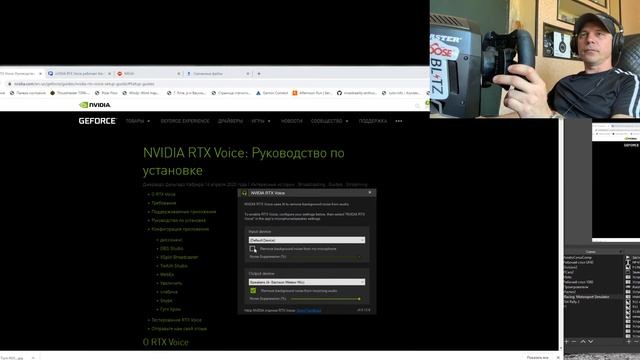Jump to 'Требования' contents link
Screen dimensions: 640x360
tap(164, 203)
